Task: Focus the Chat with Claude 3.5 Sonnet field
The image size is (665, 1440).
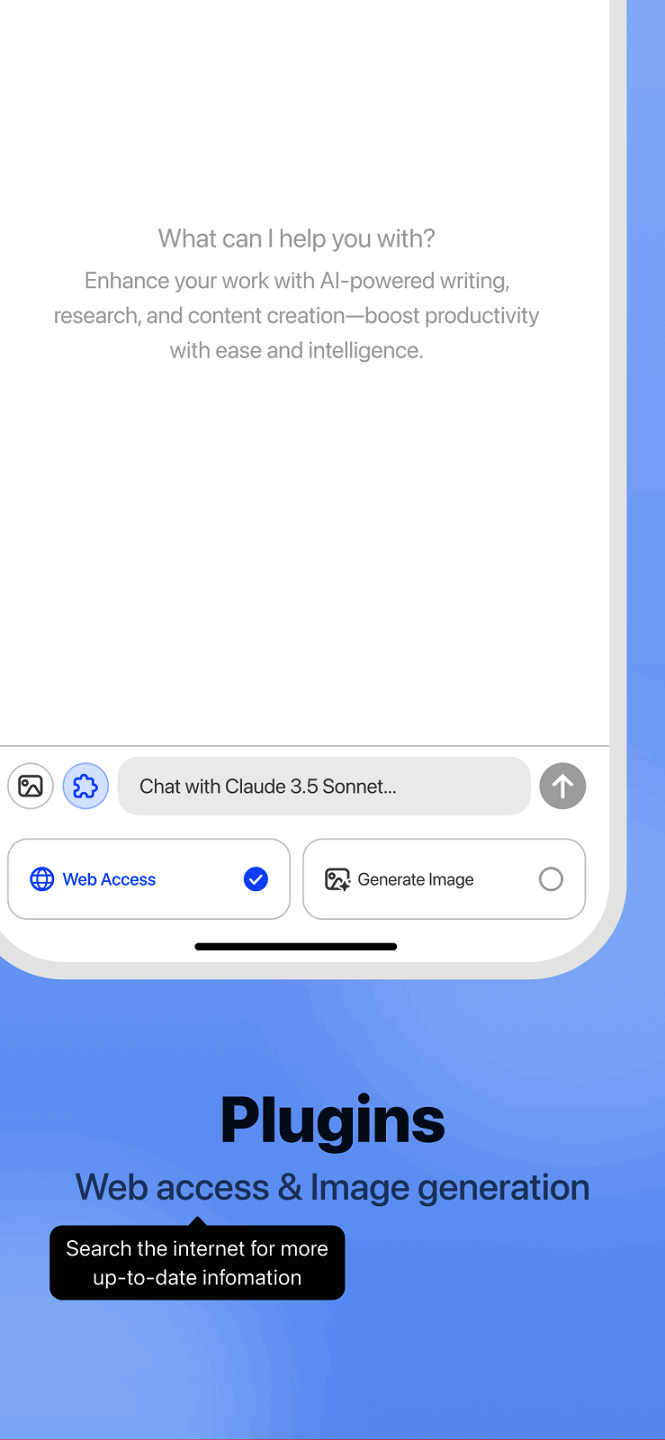Action: 324,786
